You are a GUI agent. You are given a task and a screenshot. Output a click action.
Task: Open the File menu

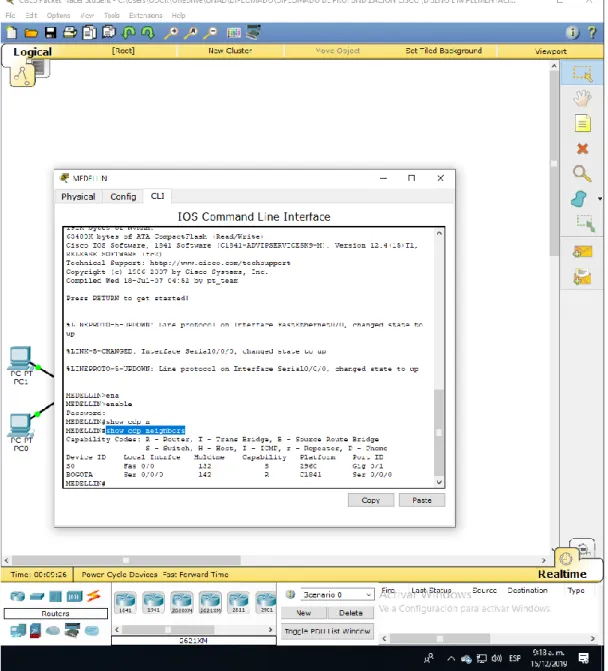point(10,15)
